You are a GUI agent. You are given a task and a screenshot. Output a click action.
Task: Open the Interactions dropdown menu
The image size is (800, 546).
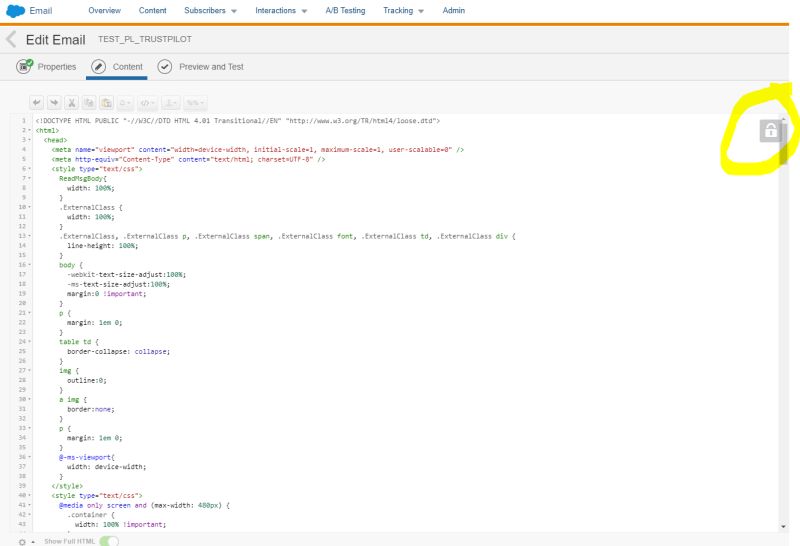pyautogui.click(x=281, y=11)
